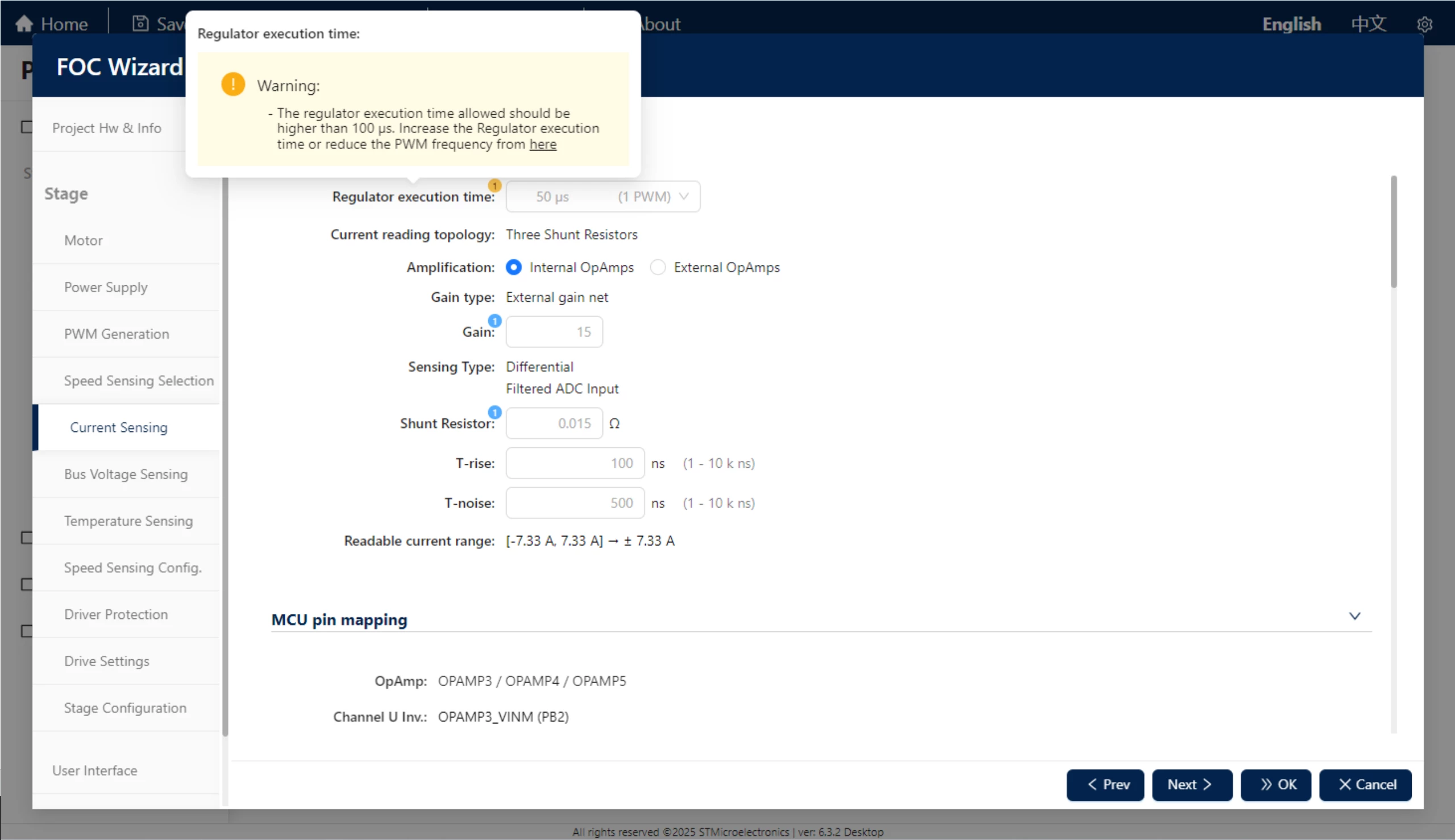The height and width of the screenshot is (840, 1455).
Task: Click the Next button
Action: (1192, 785)
